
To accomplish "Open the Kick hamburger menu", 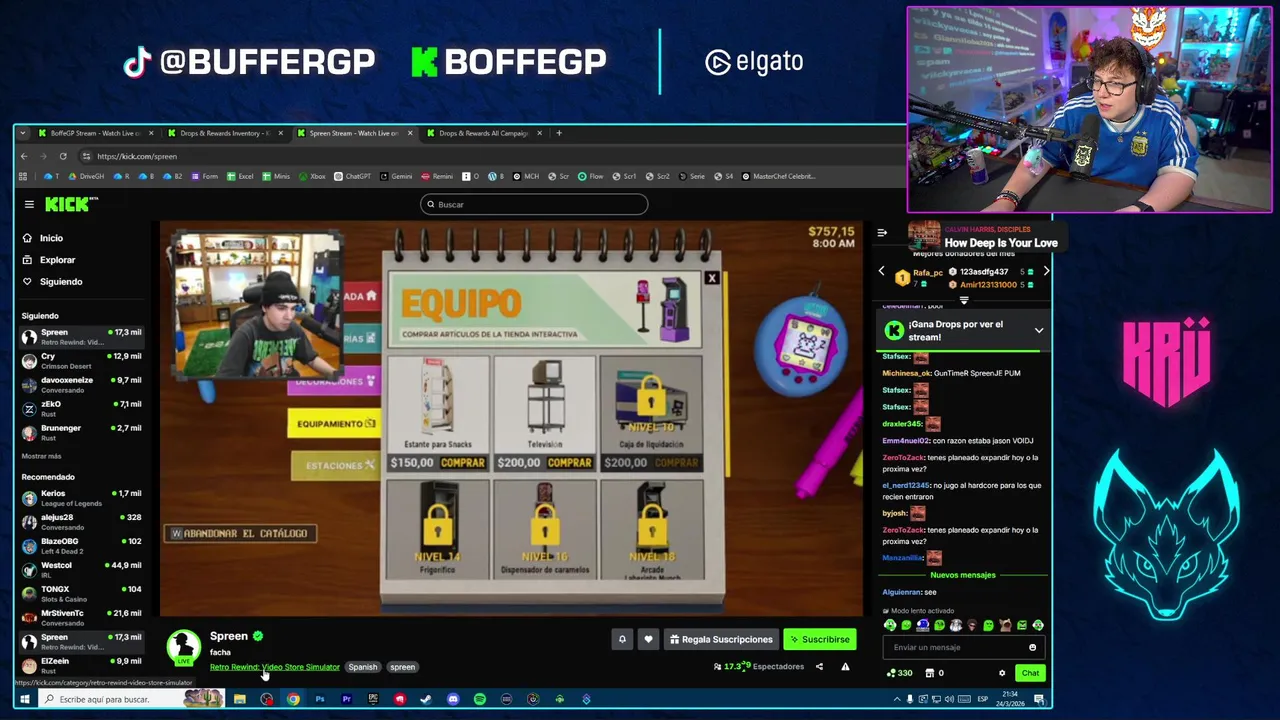I will [x=29, y=204].
